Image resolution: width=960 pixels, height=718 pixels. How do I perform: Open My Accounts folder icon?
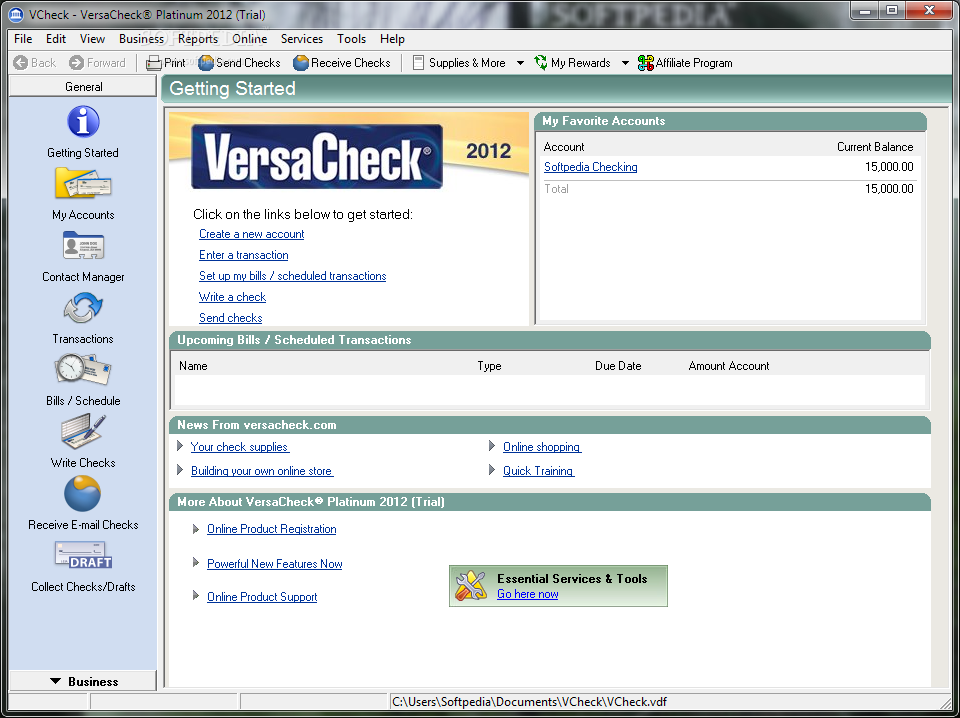pos(83,183)
